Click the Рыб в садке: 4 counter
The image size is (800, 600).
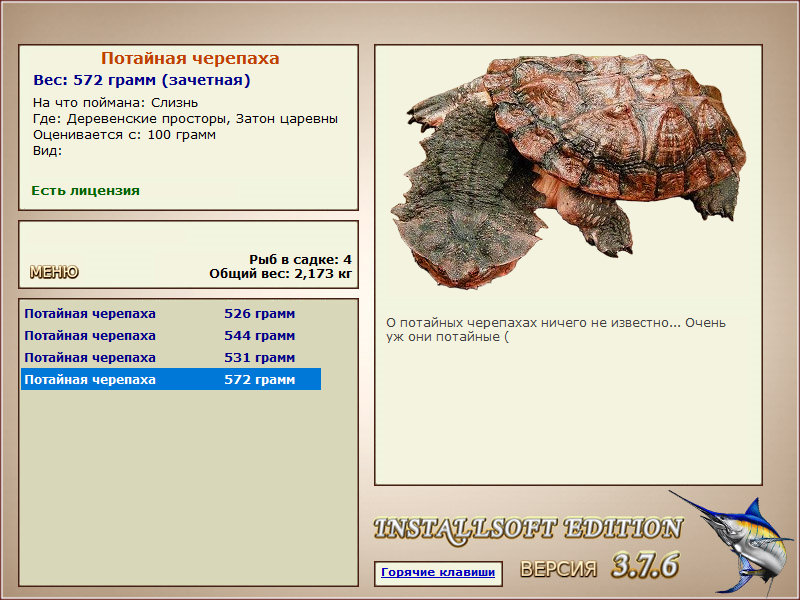click(x=301, y=260)
